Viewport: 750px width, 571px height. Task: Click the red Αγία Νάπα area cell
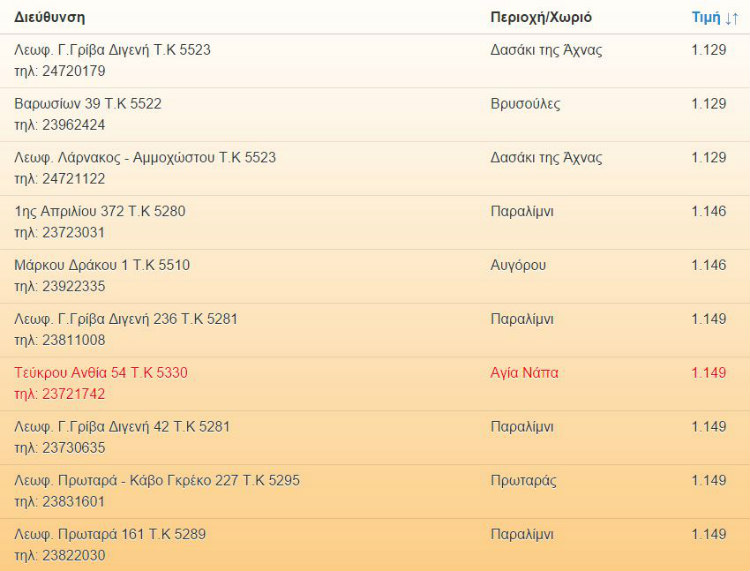click(524, 373)
